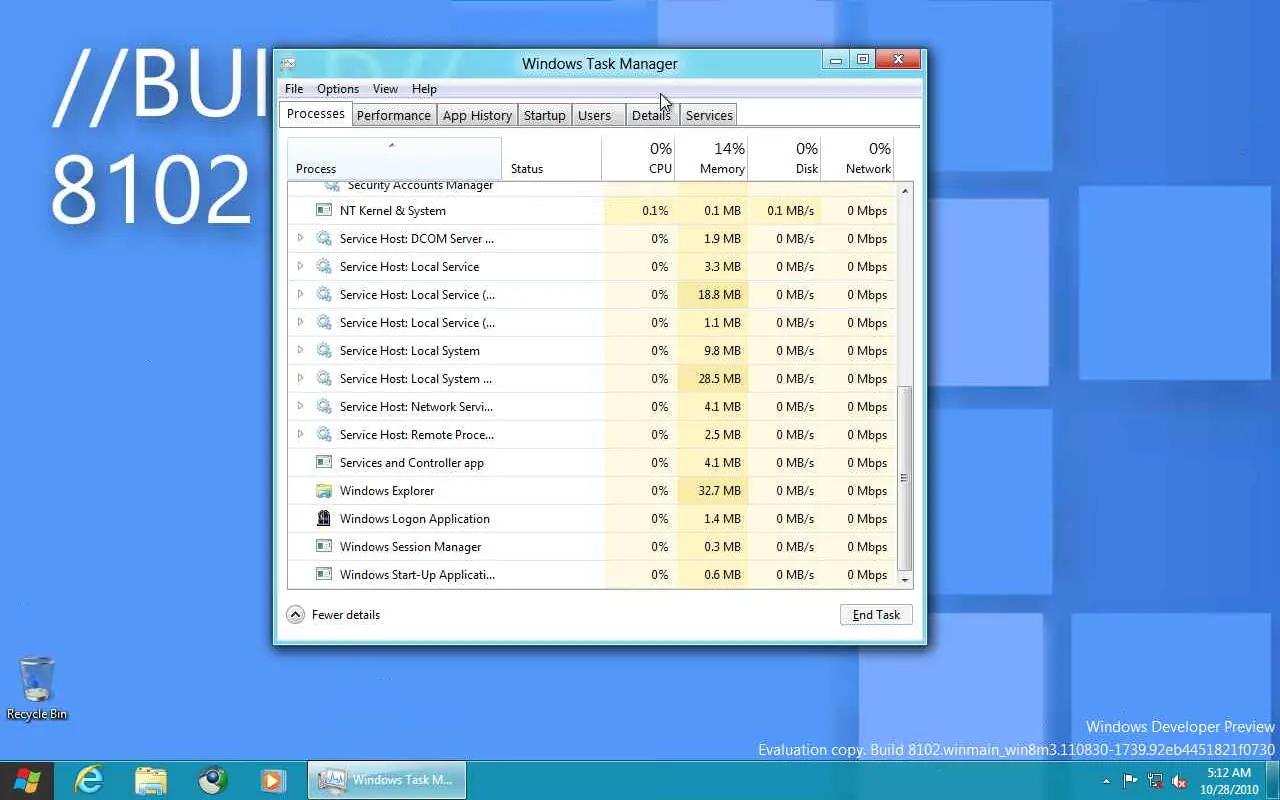Click the muted volume tray icon
Screen dimensions: 1280x800
(x=1180, y=781)
